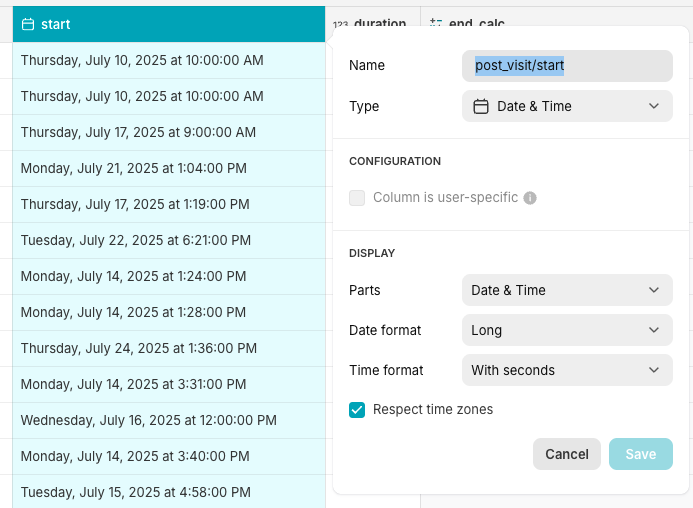Screen dimensions: 693x508
Task: Uncheck Respect time zones checkbox
Action: coord(357,410)
